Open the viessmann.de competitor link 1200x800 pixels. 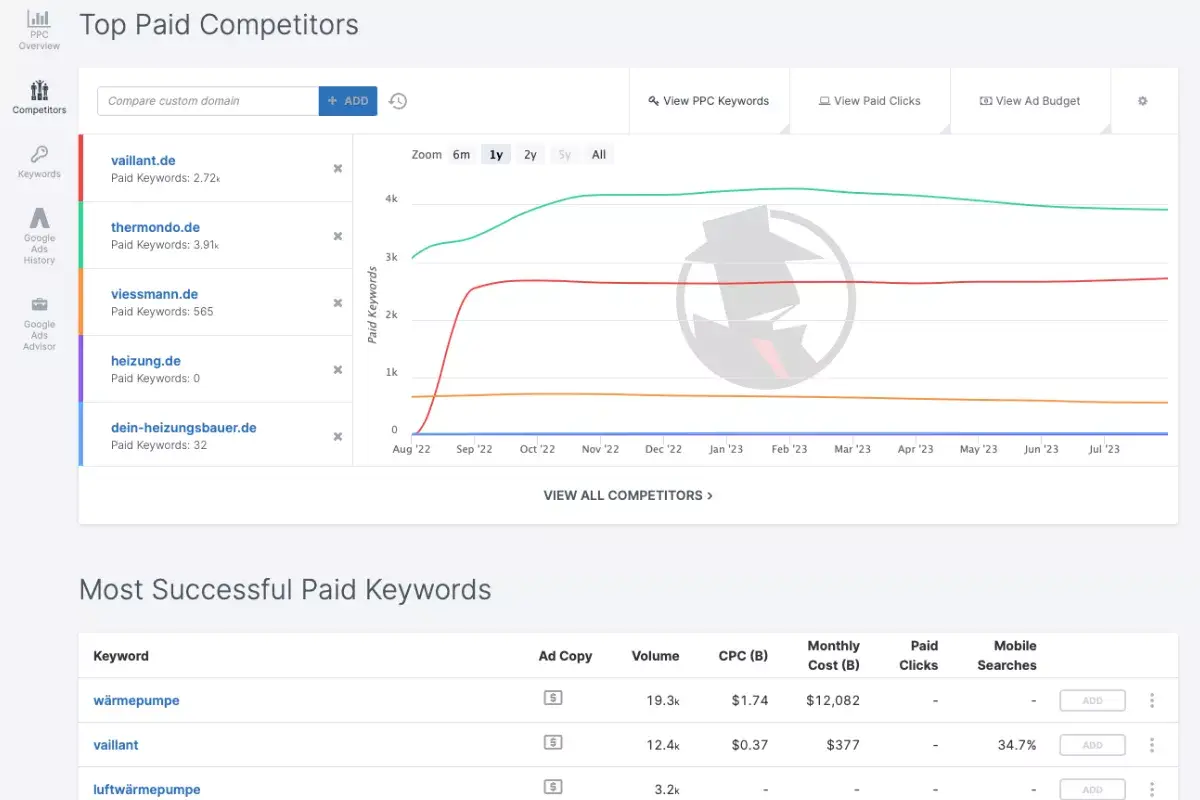(154, 294)
